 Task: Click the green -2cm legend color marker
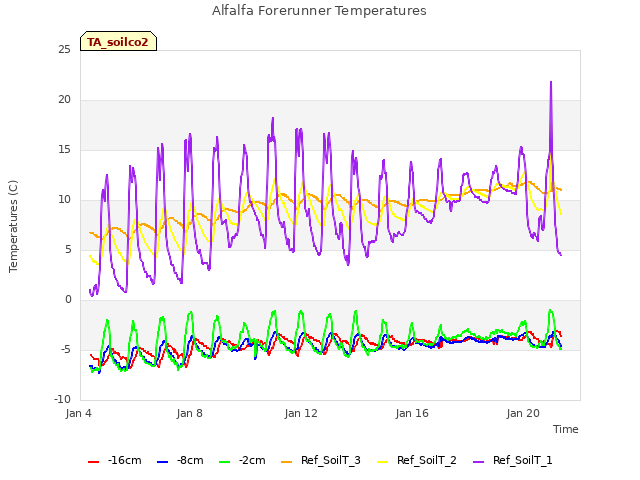(x=224, y=462)
